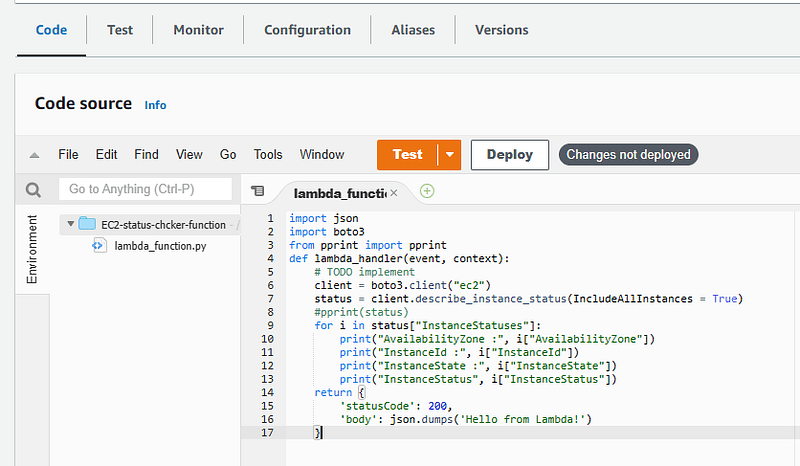The width and height of the screenshot is (800, 466).
Task: Toggle the Environment side panel
Action: [32, 249]
